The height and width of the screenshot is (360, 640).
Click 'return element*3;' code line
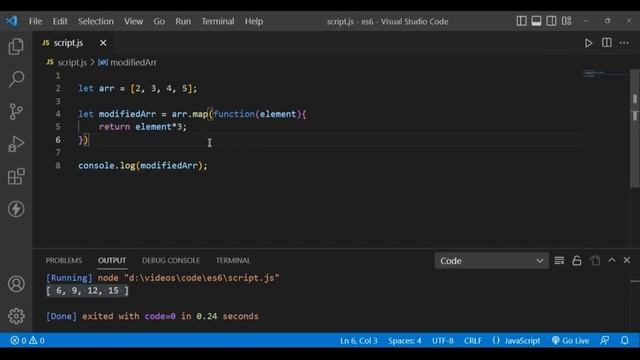click(142, 127)
